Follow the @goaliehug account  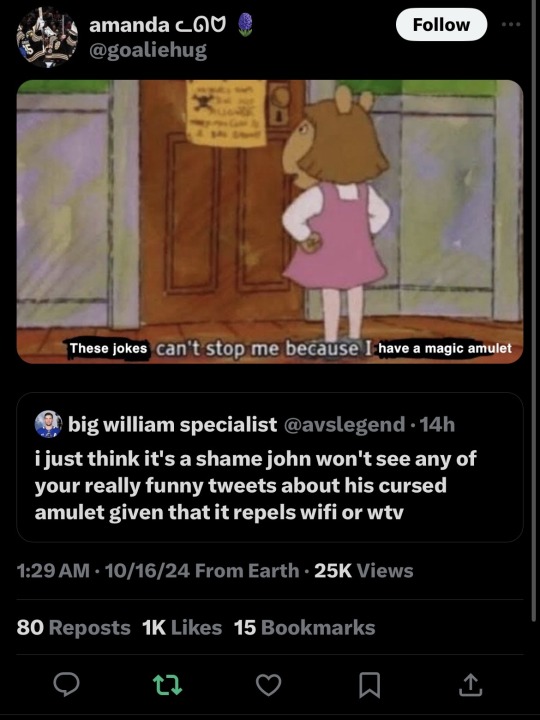tap(441, 25)
